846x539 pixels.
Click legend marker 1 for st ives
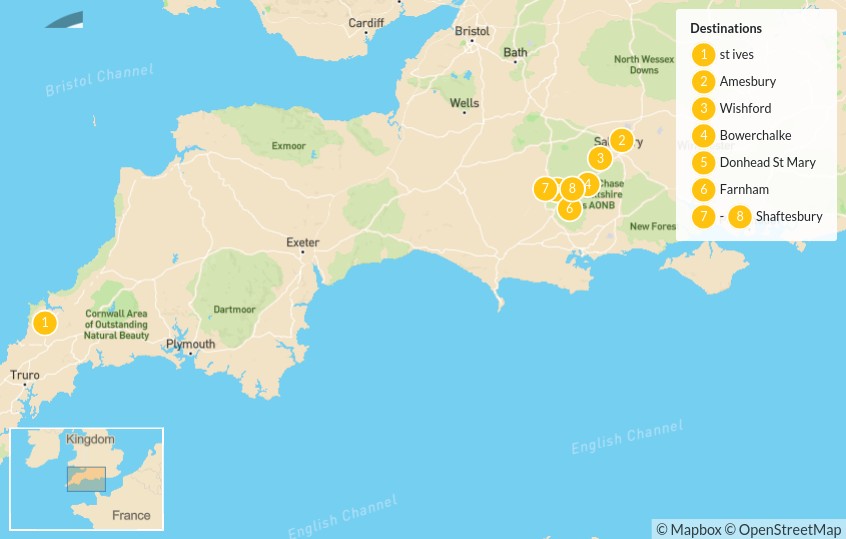point(704,54)
